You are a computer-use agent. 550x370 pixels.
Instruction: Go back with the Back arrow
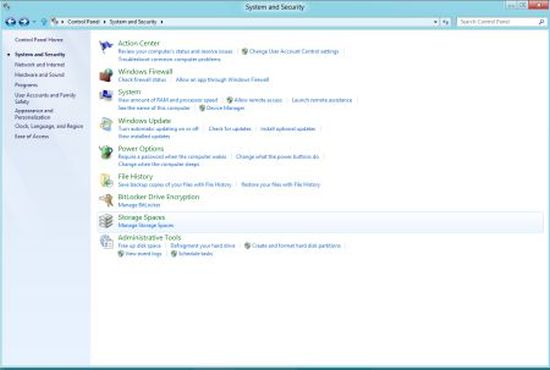[x=11, y=22]
